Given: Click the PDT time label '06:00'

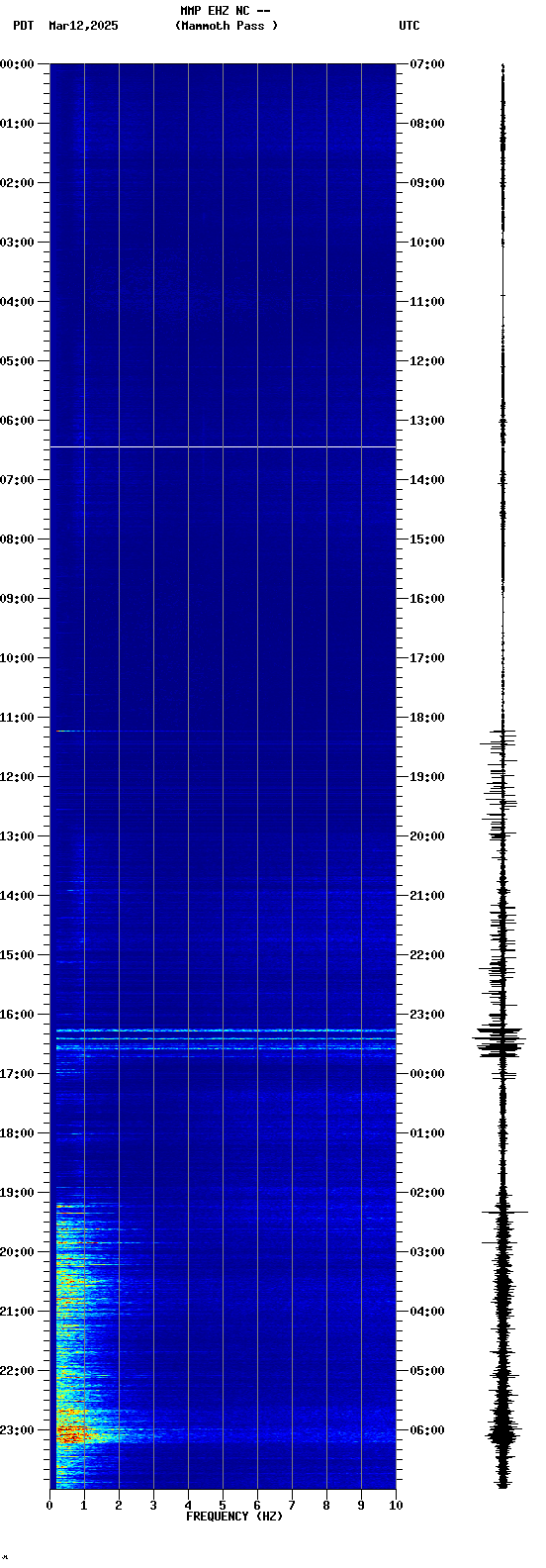Looking at the screenshot, I should tap(17, 421).
